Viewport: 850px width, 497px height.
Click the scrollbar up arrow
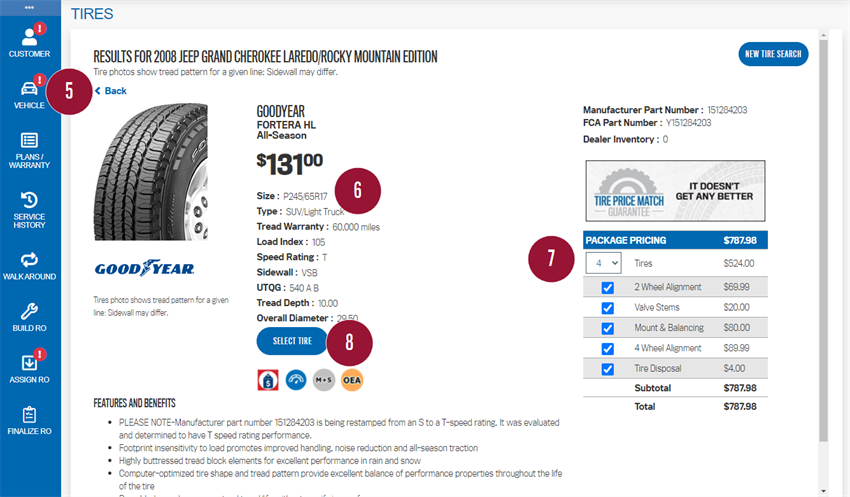coord(823,35)
